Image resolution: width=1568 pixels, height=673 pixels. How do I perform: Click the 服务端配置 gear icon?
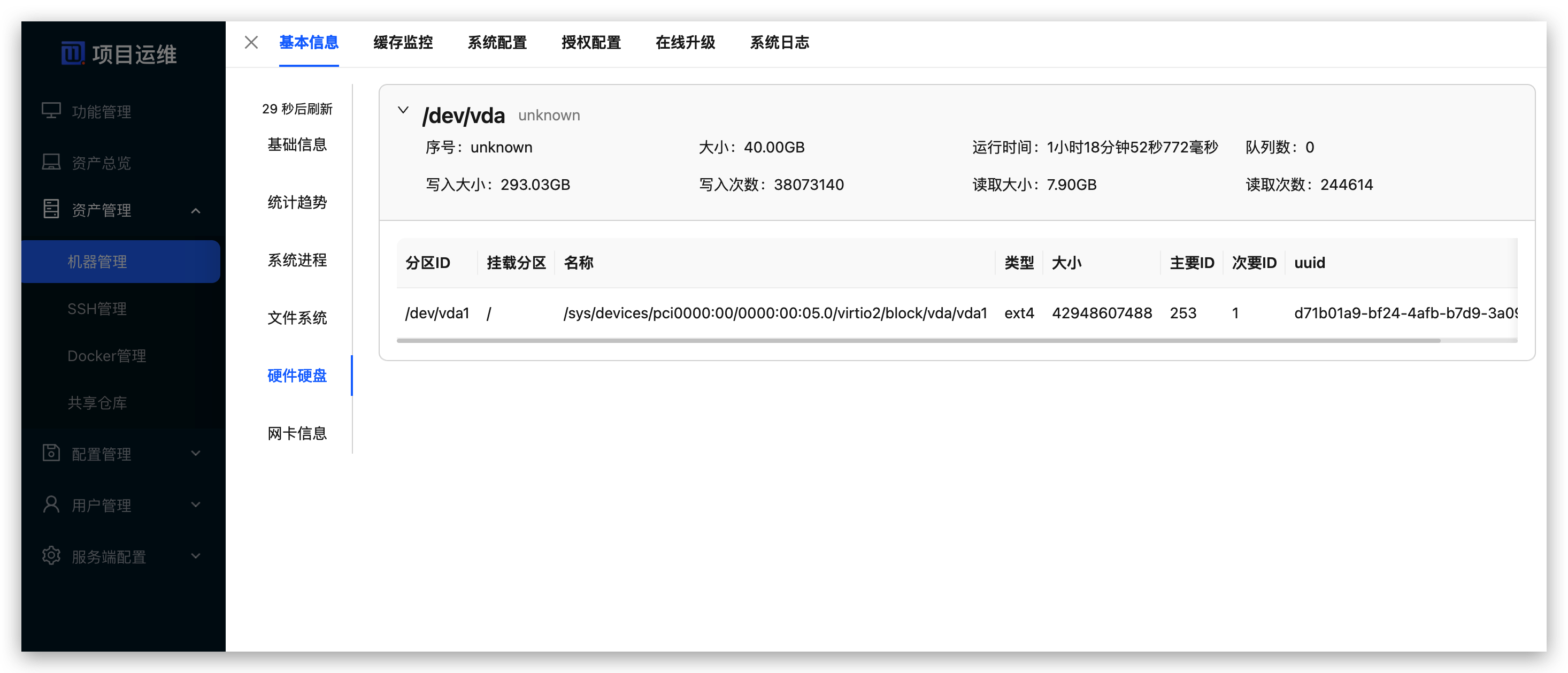pos(51,555)
